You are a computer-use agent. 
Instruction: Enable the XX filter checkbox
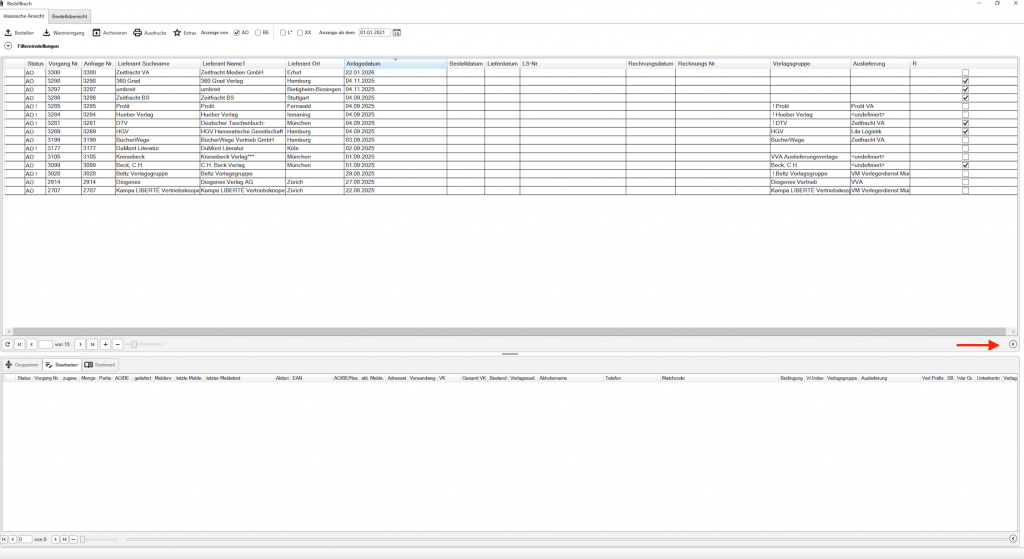[300, 33]
